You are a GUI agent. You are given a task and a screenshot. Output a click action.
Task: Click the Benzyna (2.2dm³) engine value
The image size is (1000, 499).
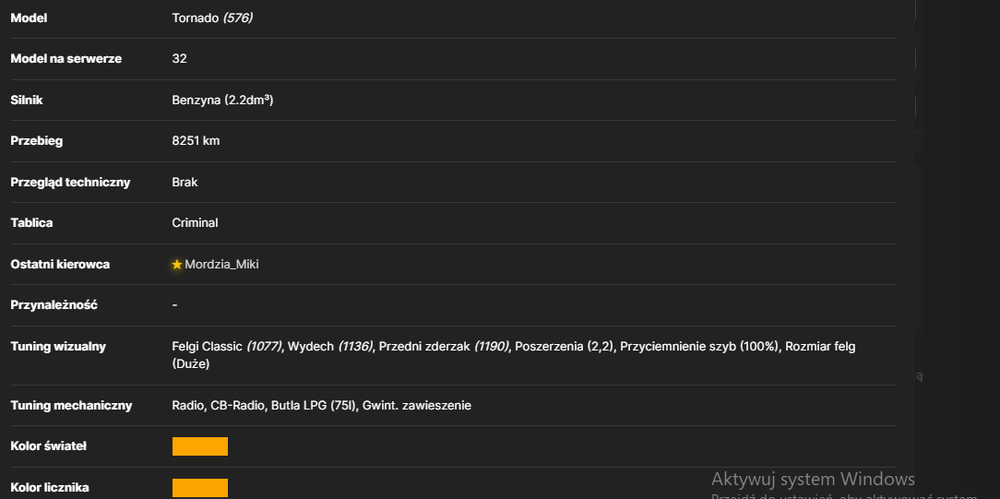[223, 100]
